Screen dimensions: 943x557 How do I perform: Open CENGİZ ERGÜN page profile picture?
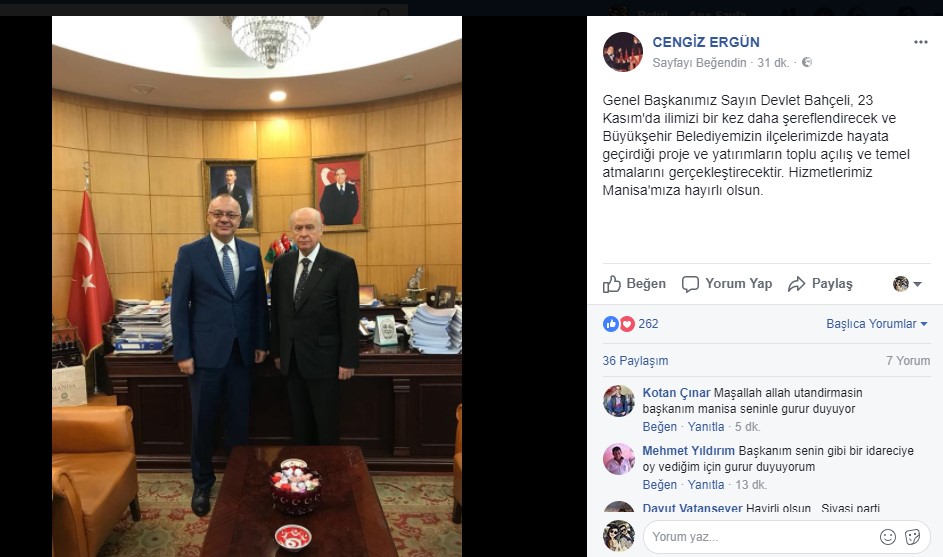[623, 52]
